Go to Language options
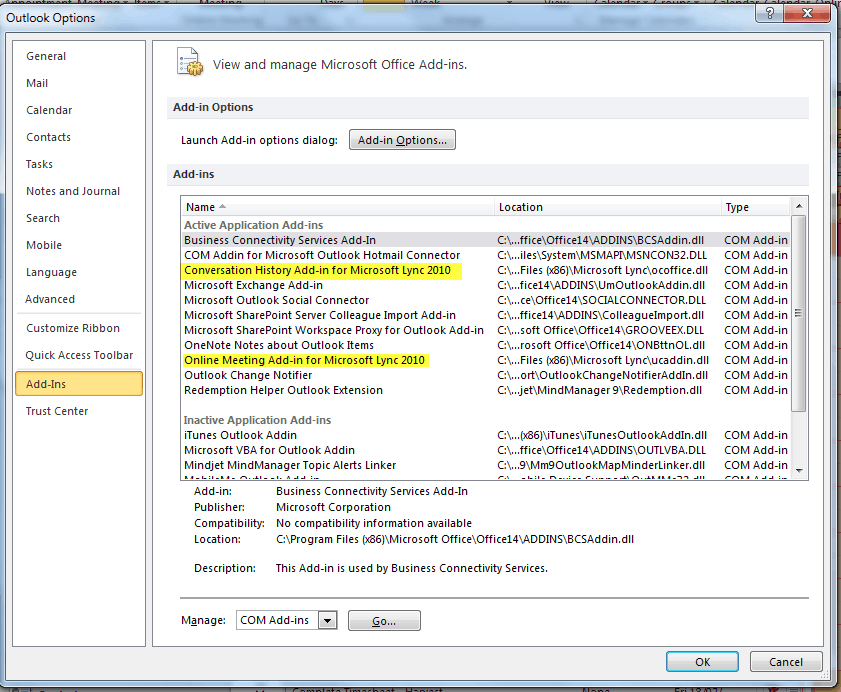This screenshot has width=841, height=692. tap(51, 272)
